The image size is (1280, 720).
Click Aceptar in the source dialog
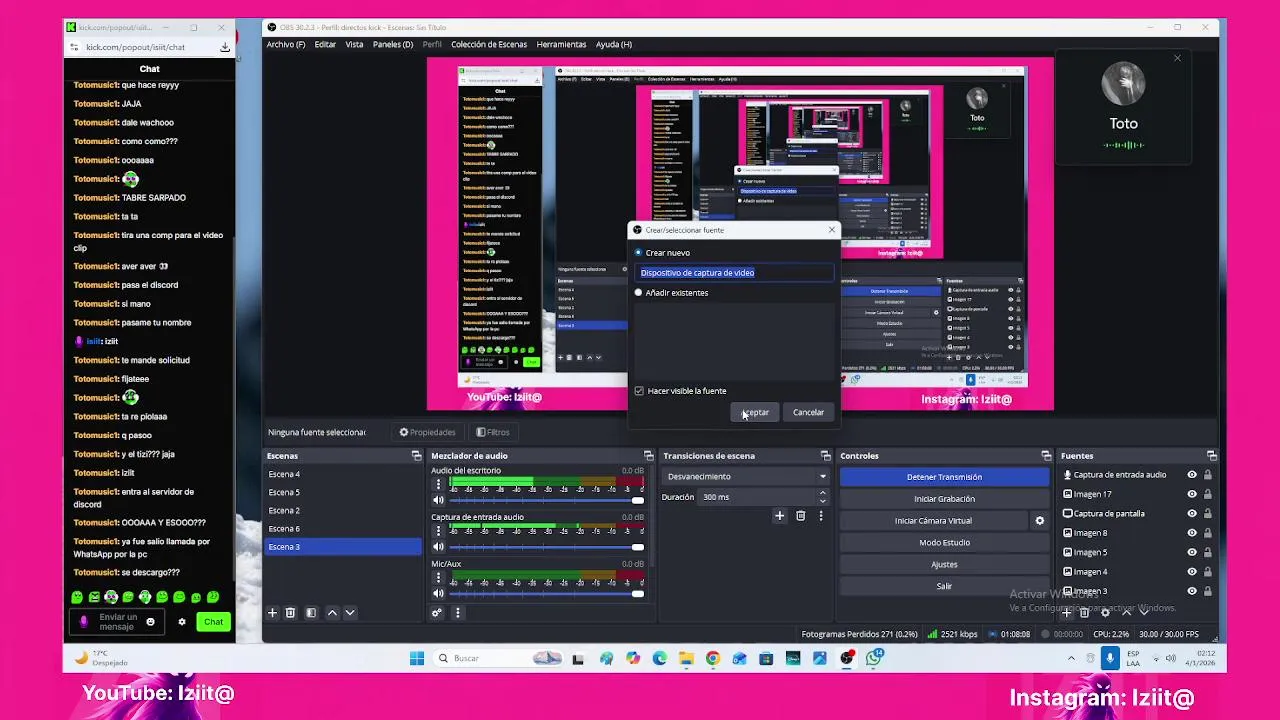click(x=756, y=413)
